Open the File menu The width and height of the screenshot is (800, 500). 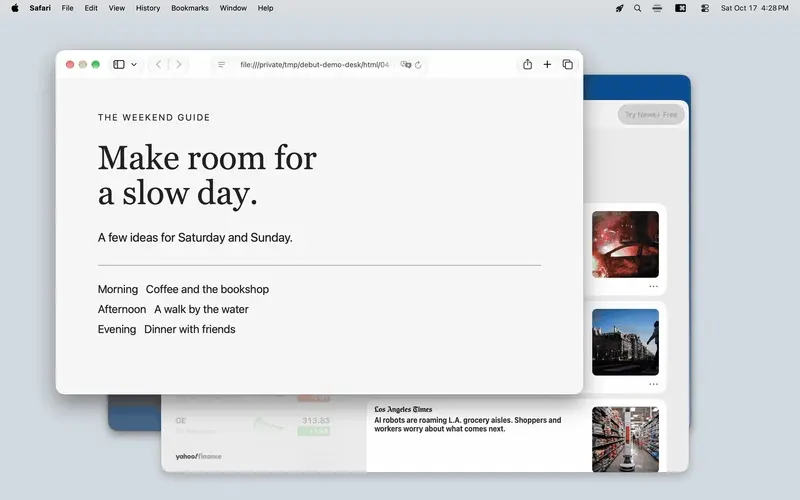[x=67, y=8]
